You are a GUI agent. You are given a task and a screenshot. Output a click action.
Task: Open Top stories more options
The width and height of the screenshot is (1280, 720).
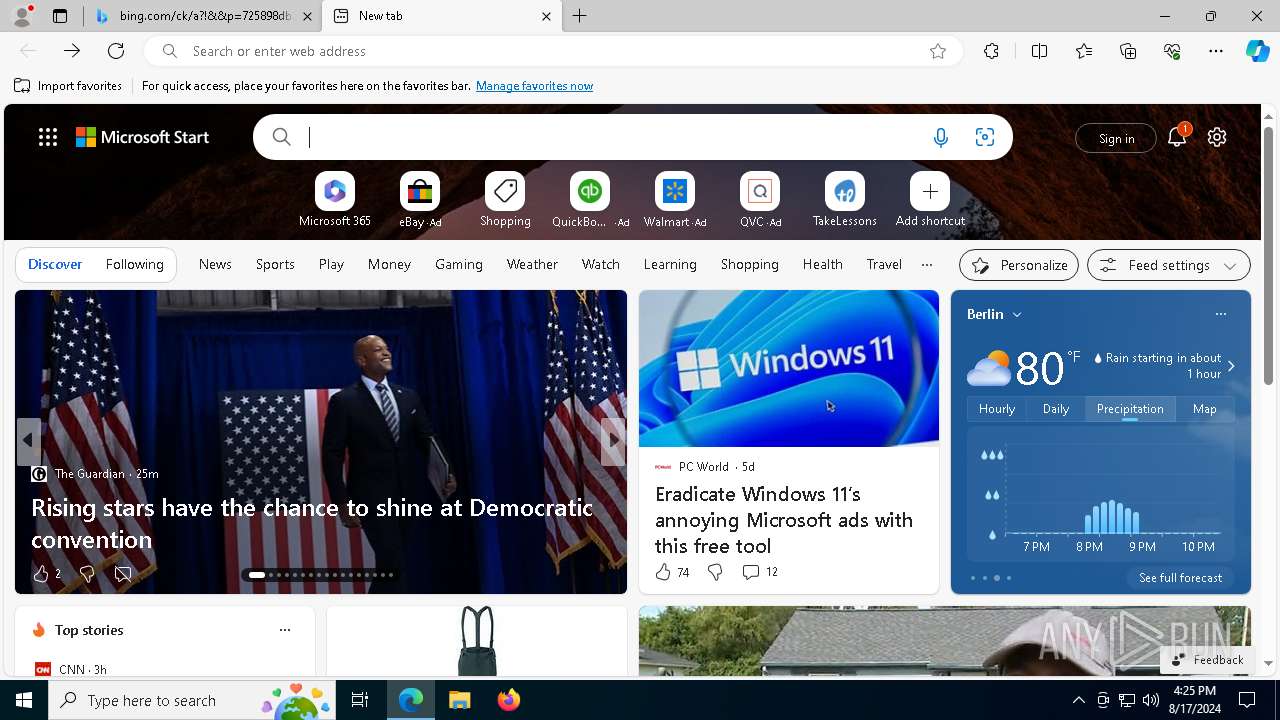tap(285, 630)
